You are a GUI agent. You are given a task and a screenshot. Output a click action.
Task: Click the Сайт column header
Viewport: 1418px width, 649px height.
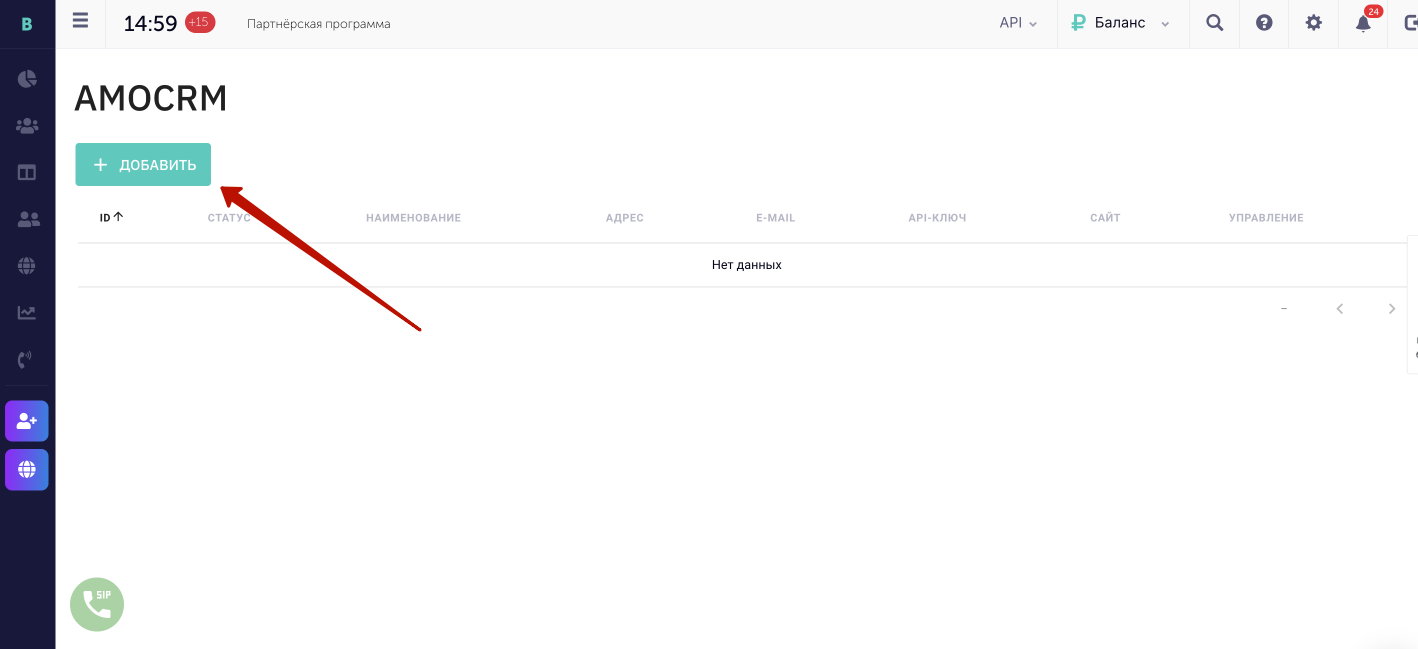1105,218
